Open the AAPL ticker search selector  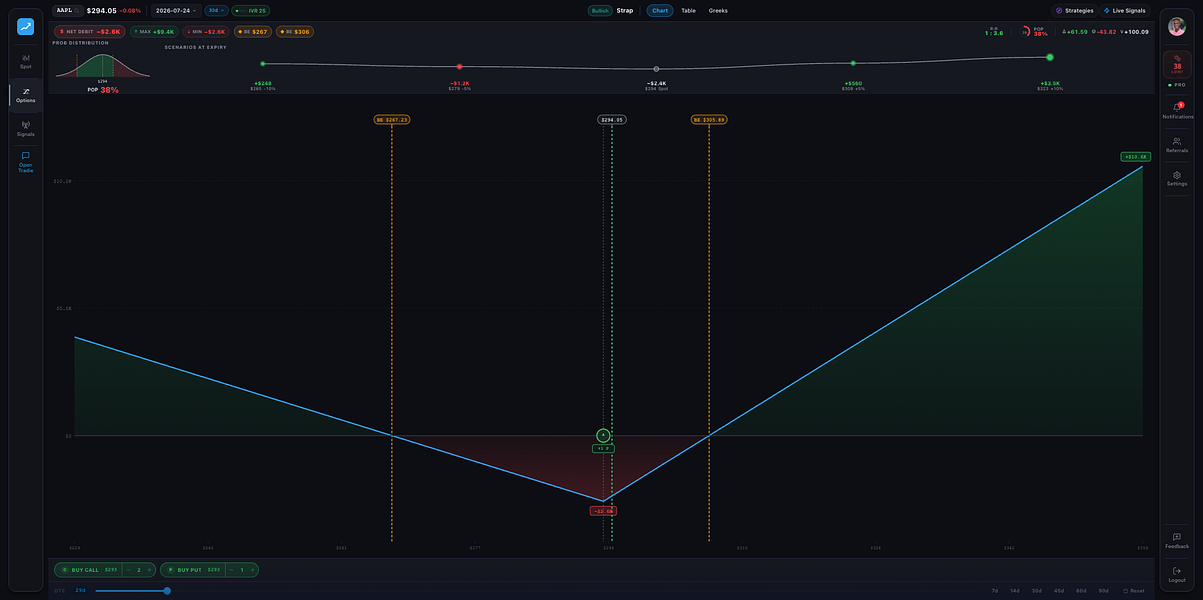[x=67, y=10]
